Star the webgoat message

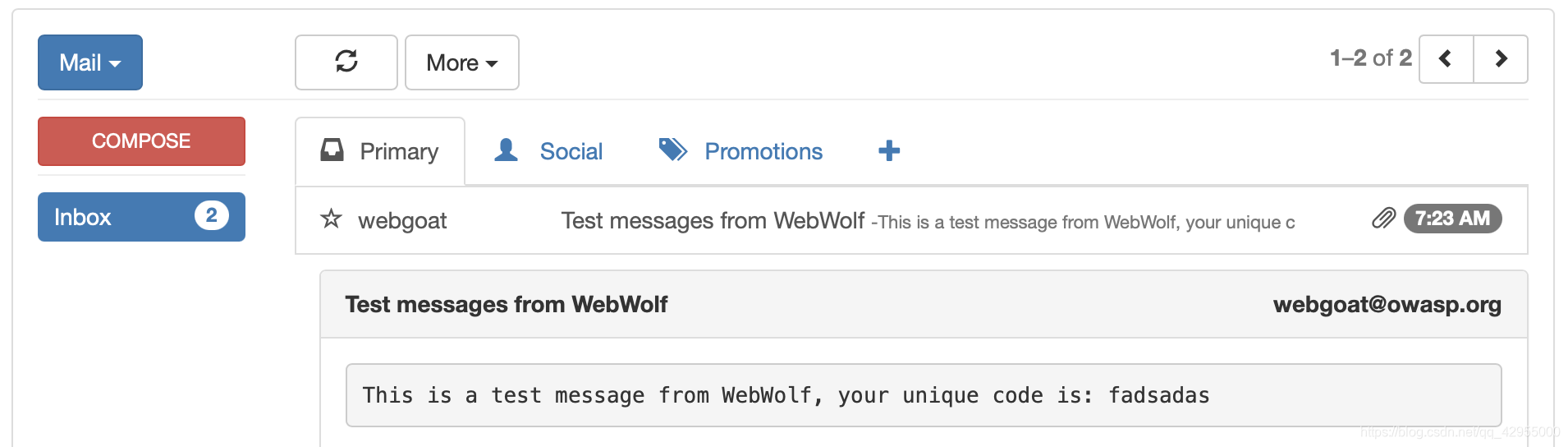[x=331, y=219]
